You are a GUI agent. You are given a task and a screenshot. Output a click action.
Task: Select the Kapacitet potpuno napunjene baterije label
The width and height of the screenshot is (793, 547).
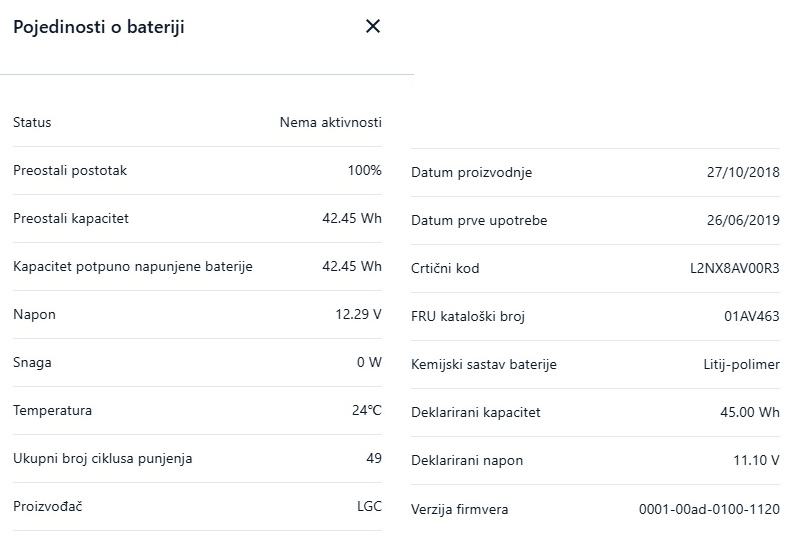(133, 266)
